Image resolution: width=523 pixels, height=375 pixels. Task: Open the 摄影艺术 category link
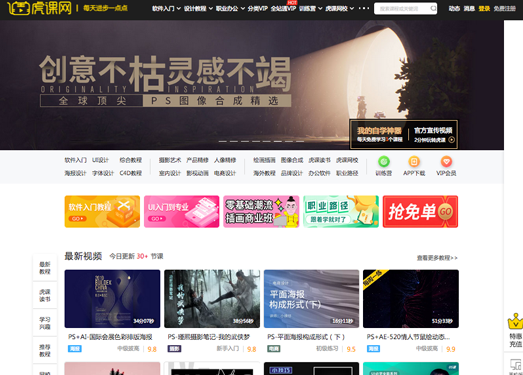[x=170, y=160]
